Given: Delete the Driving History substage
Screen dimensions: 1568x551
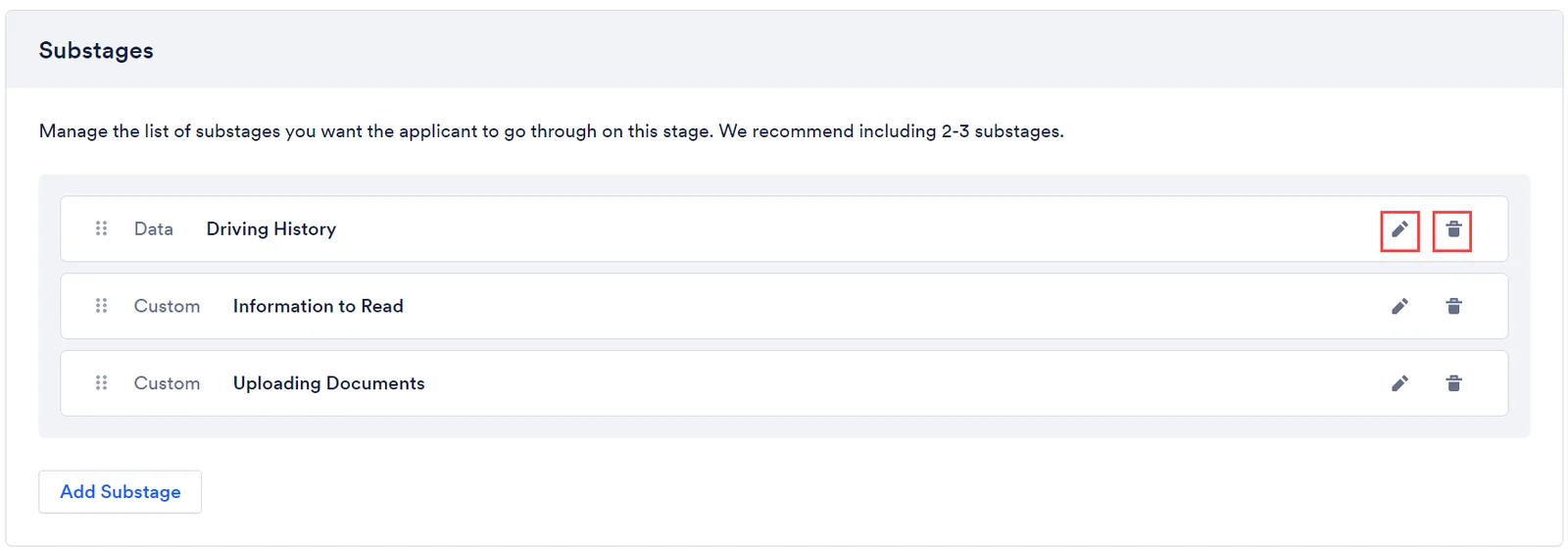Looking at the screenshot, I should point(1453,229).
